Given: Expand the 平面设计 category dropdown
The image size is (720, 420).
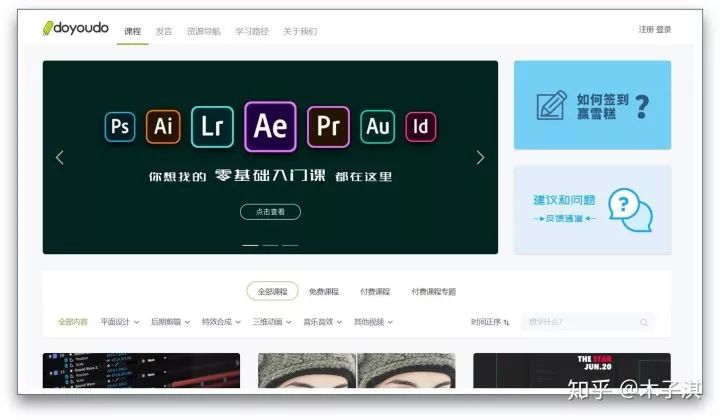Looking at the screenshot, I should coord(119,322).
